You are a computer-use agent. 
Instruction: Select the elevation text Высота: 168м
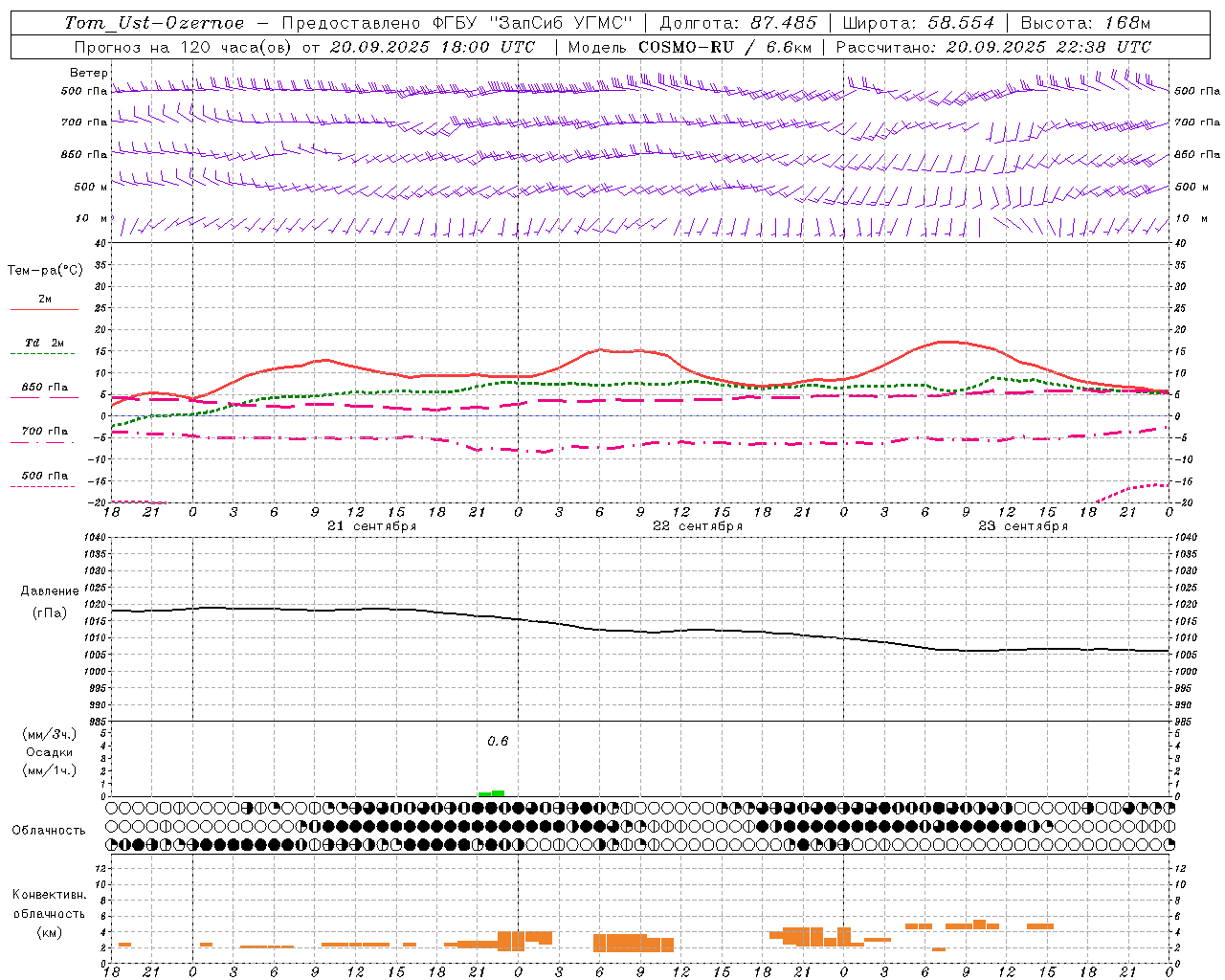coord(1085,23)
